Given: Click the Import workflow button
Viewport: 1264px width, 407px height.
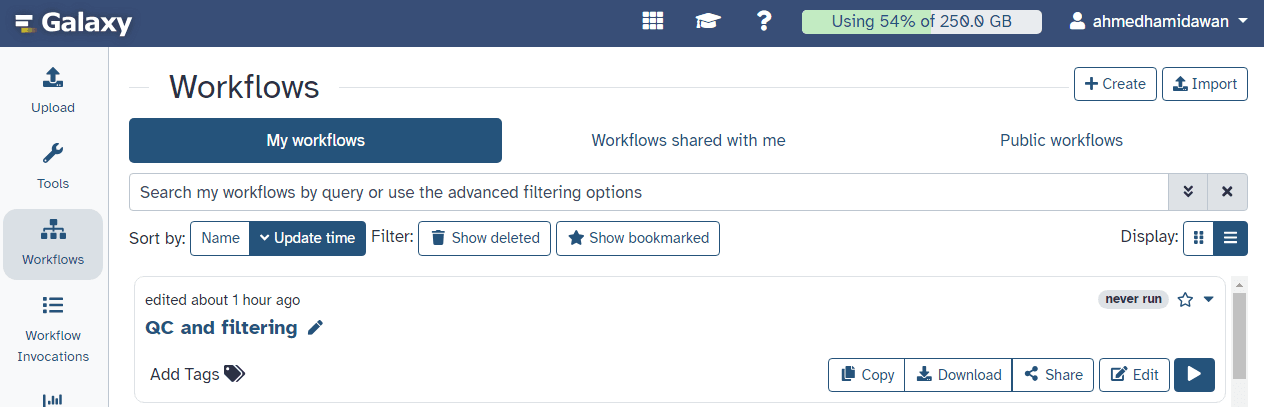Looking at the screenshot, I should pos(1204,84).
